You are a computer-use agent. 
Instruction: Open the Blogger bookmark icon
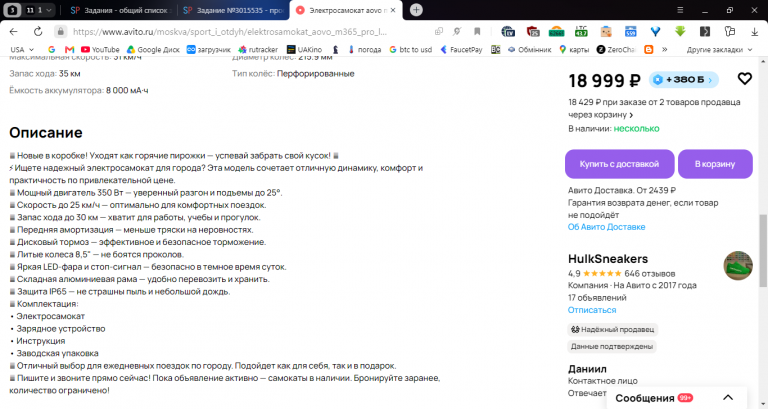(x=648, y=49)
